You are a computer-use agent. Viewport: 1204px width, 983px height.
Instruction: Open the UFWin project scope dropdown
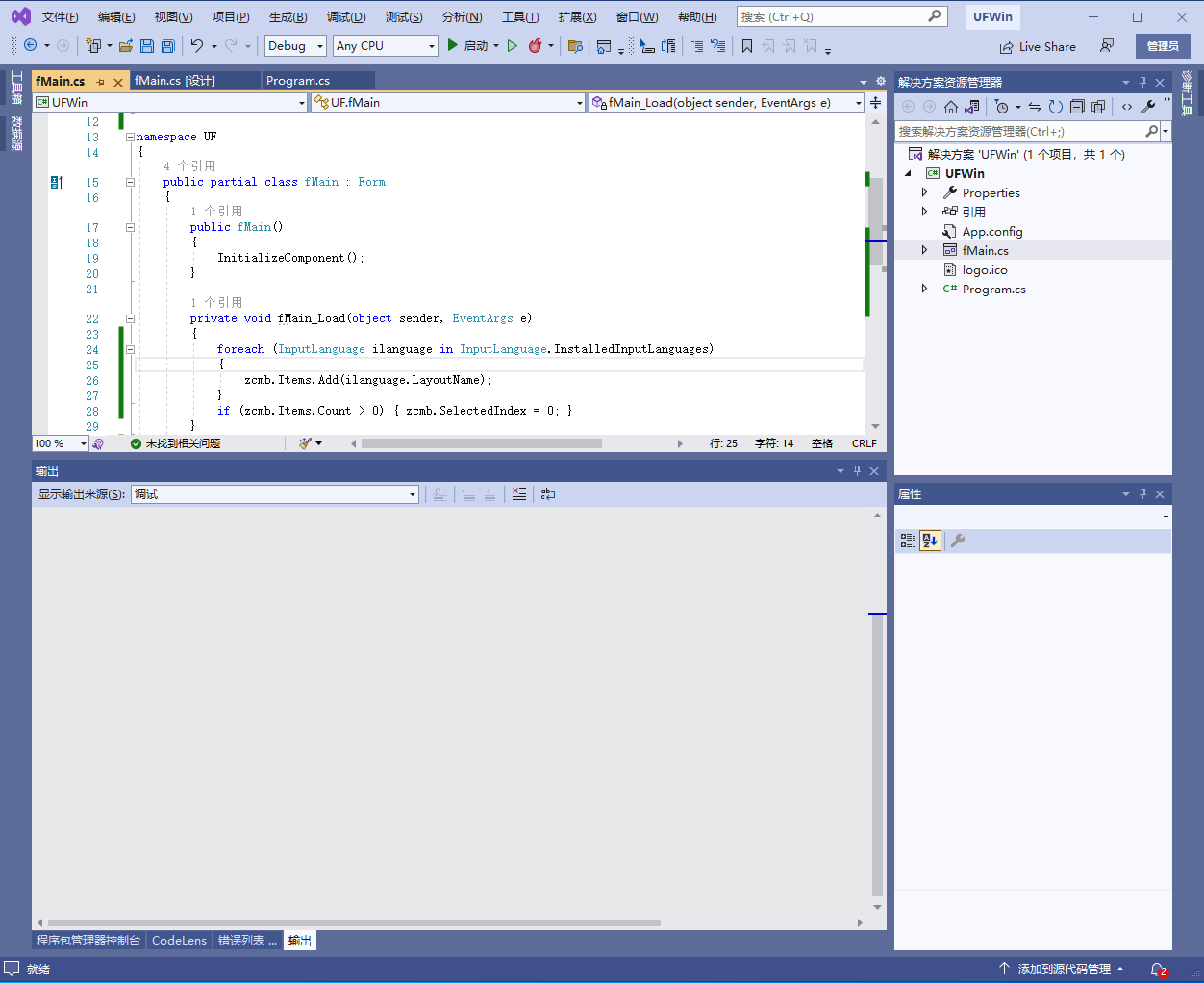[170, 103]
